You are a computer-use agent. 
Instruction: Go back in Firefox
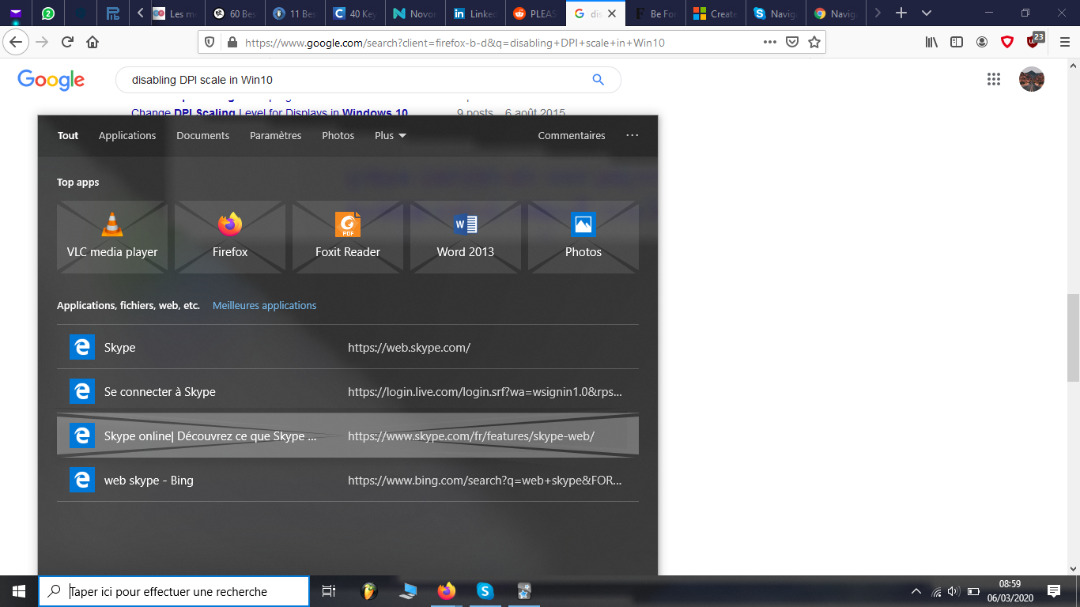(x=16, y=42)
